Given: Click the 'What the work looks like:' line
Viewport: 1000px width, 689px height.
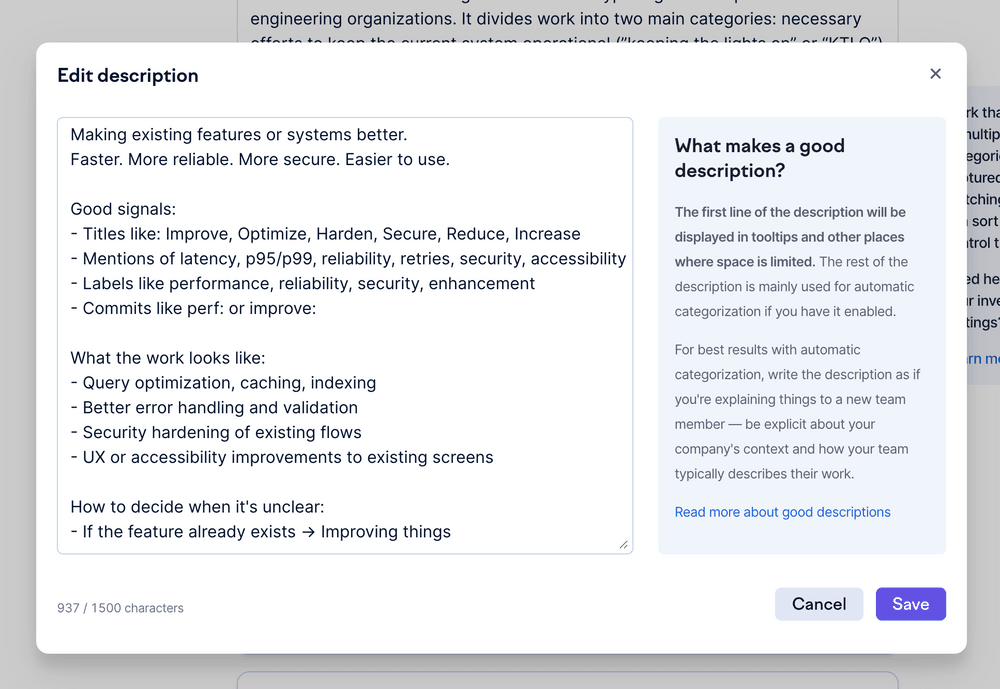Looking at the screenshot, I should coord(168,358).
